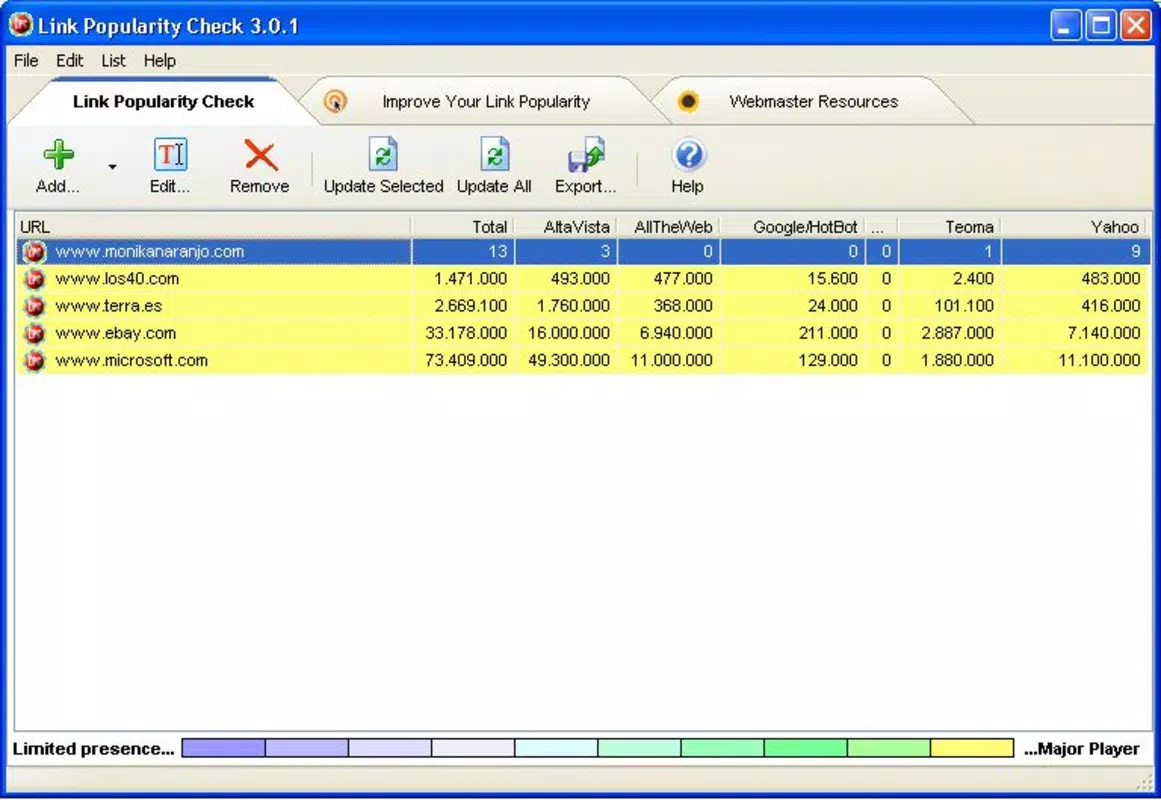
Task: Click Total value 73.409.000 for microsoft
Action: click(466, 361)
